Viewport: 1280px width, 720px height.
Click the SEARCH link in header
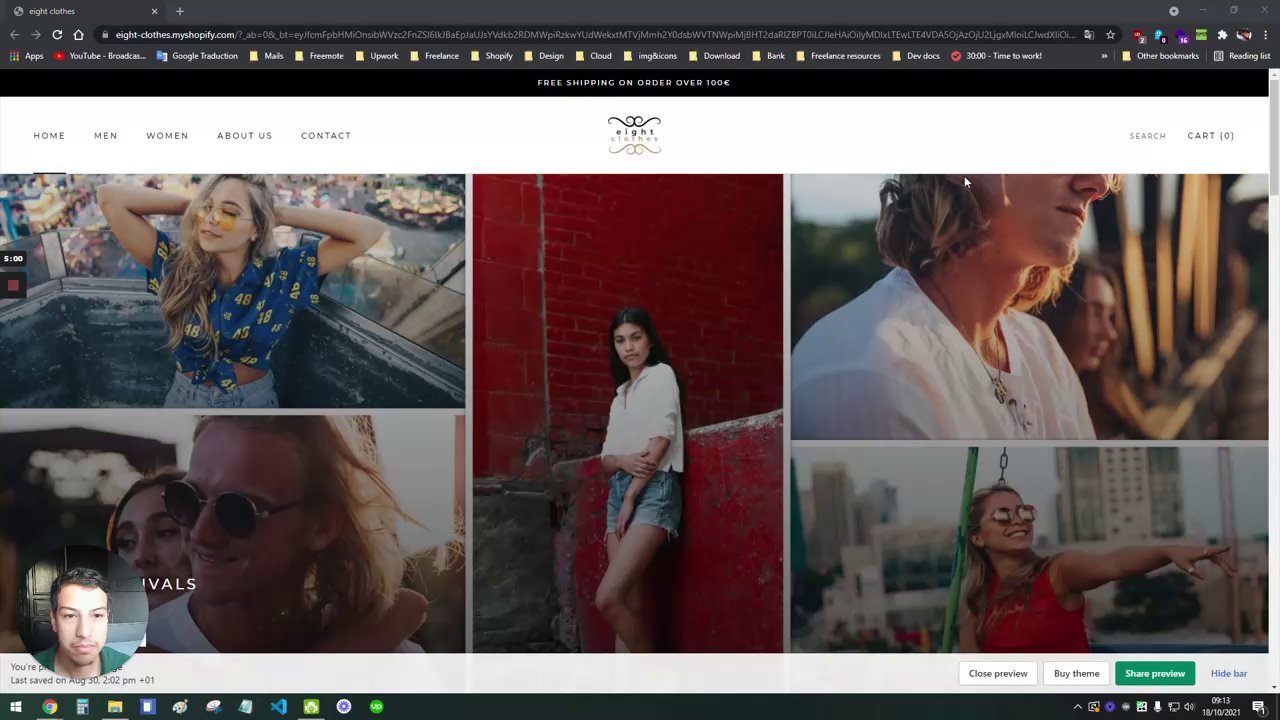(1147, 136)
